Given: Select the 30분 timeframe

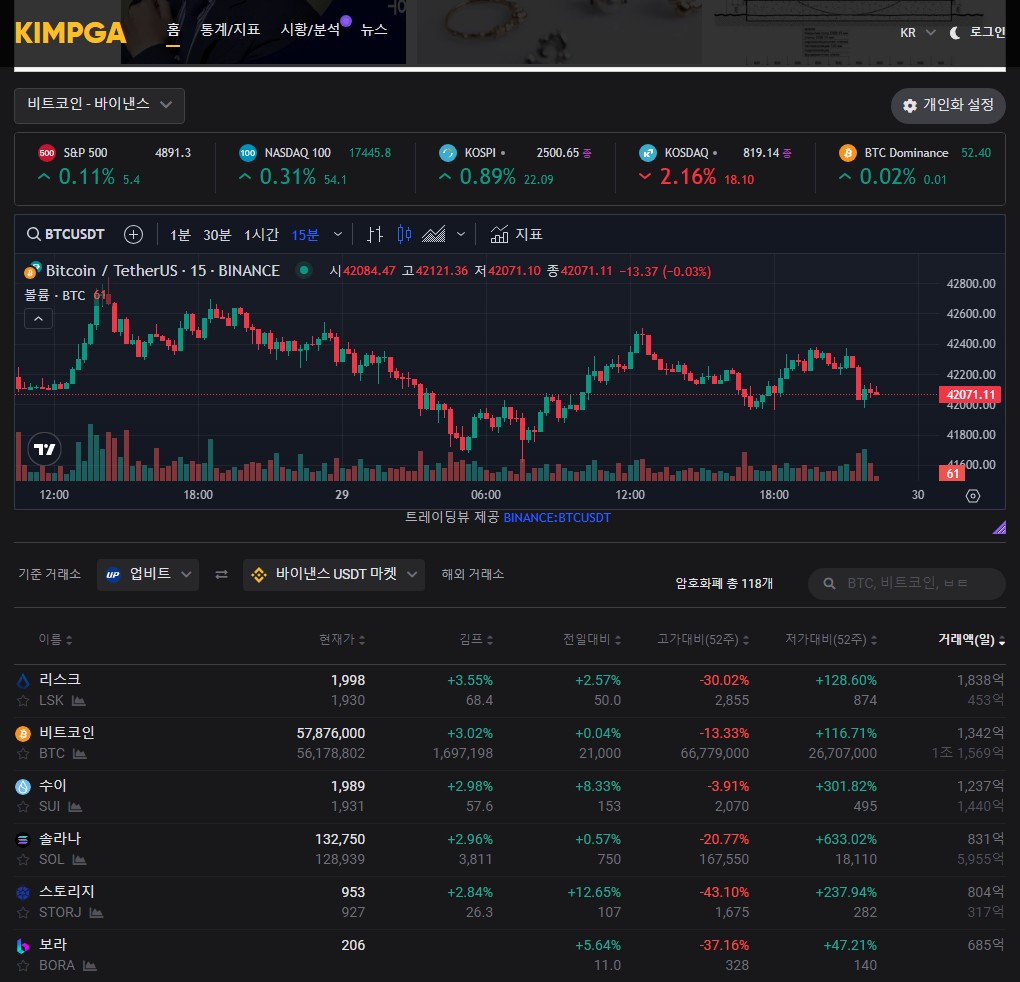Looking at the screenshot, I should [217, 235].
